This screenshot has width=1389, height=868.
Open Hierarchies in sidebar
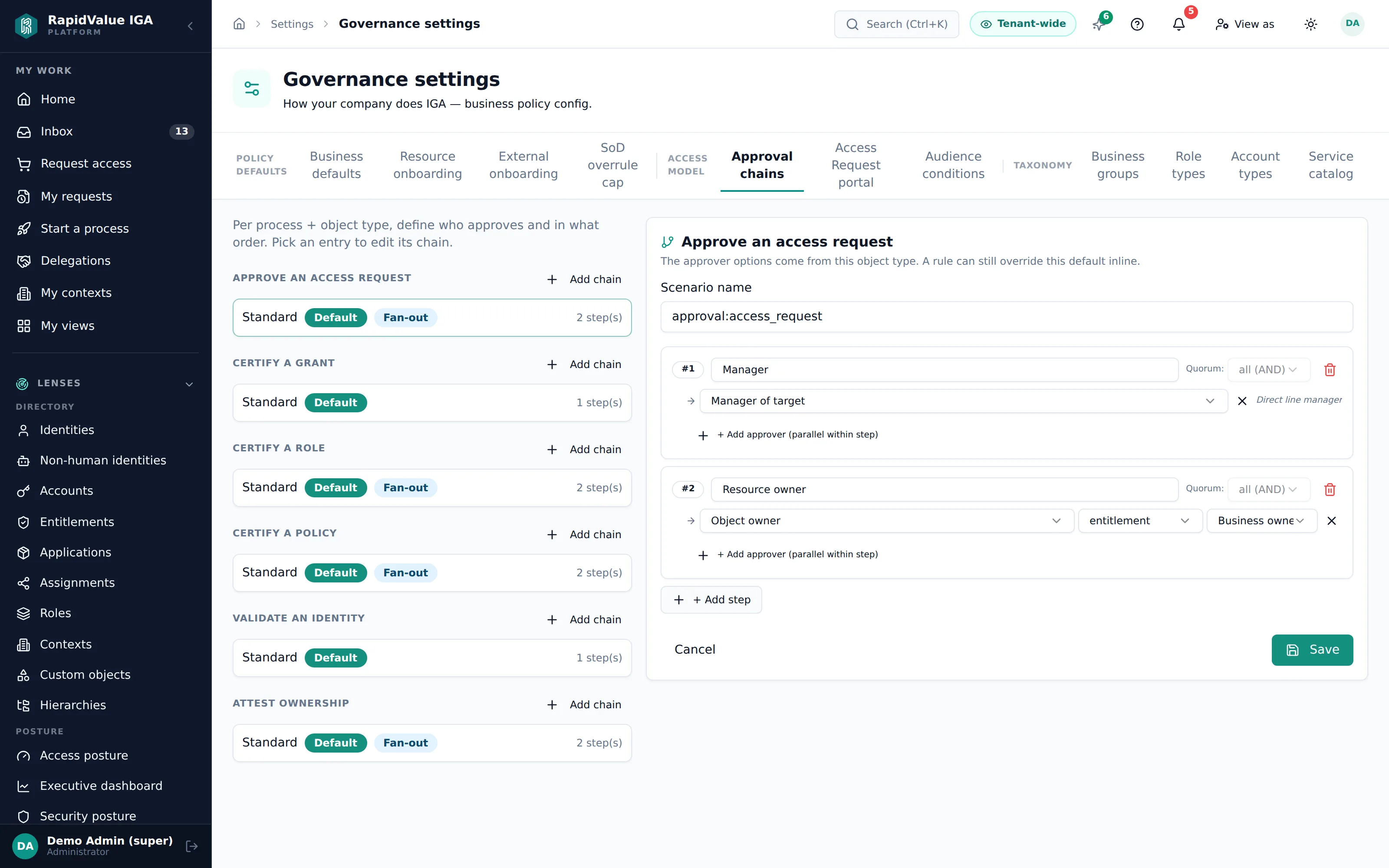105,705
